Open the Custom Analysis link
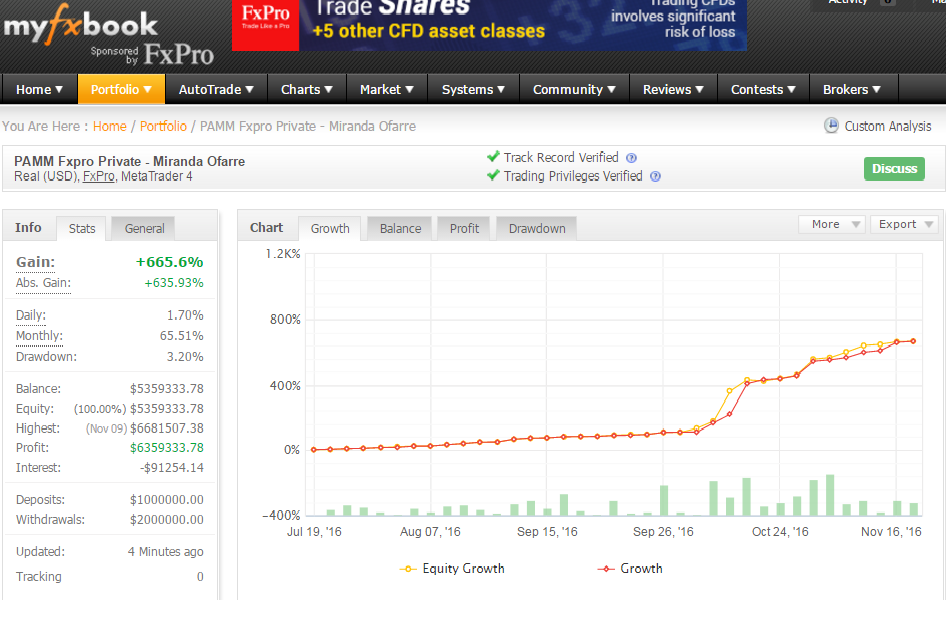Screen dimensions: 946x635 887,126
